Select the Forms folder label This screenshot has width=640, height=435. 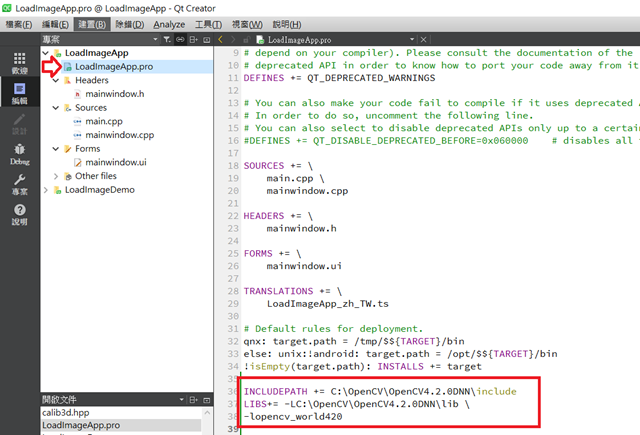(87, 149)
